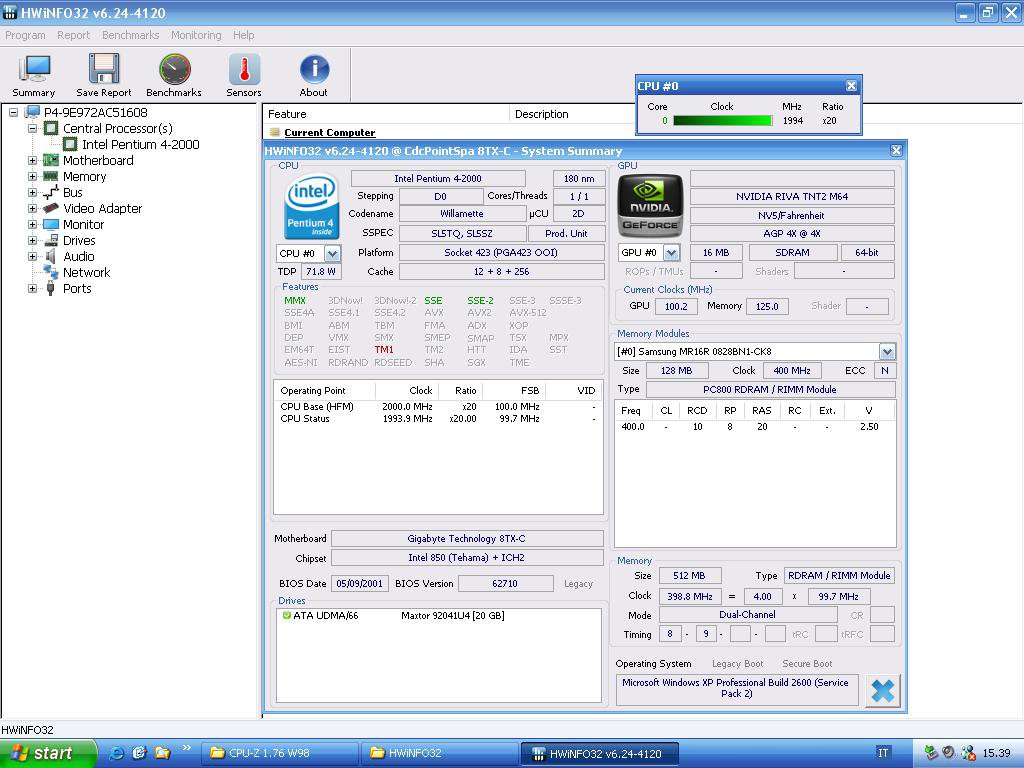The width and height of the screenshot is (1024, 768).
Task: Click the NVIDIA GeForce logo
Action: point(650,204)
